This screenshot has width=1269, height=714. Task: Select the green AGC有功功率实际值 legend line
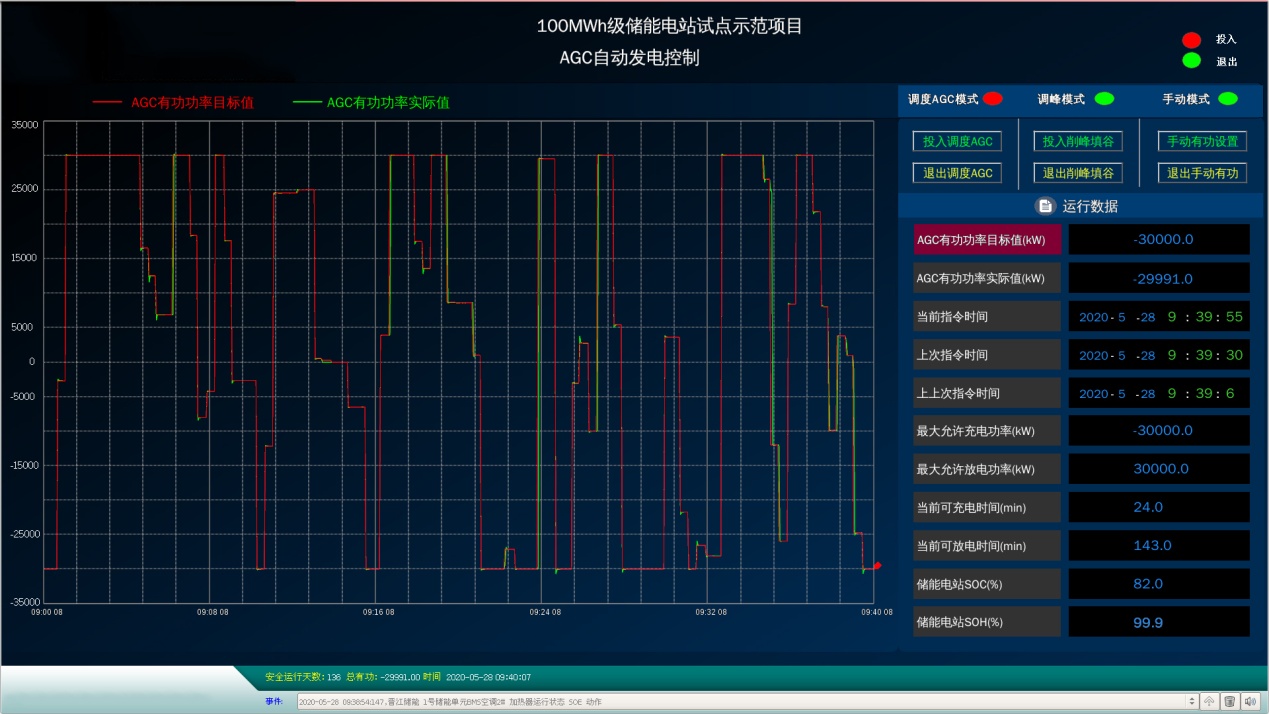pos(307,102)
